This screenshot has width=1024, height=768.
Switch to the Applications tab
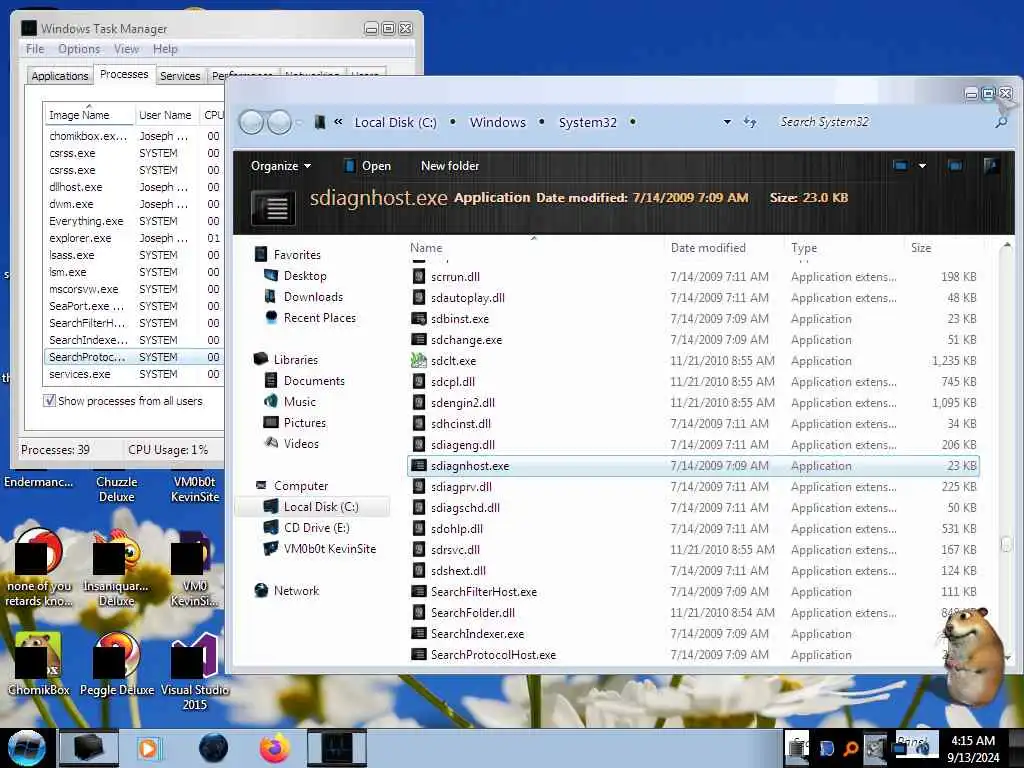point(59,76)
